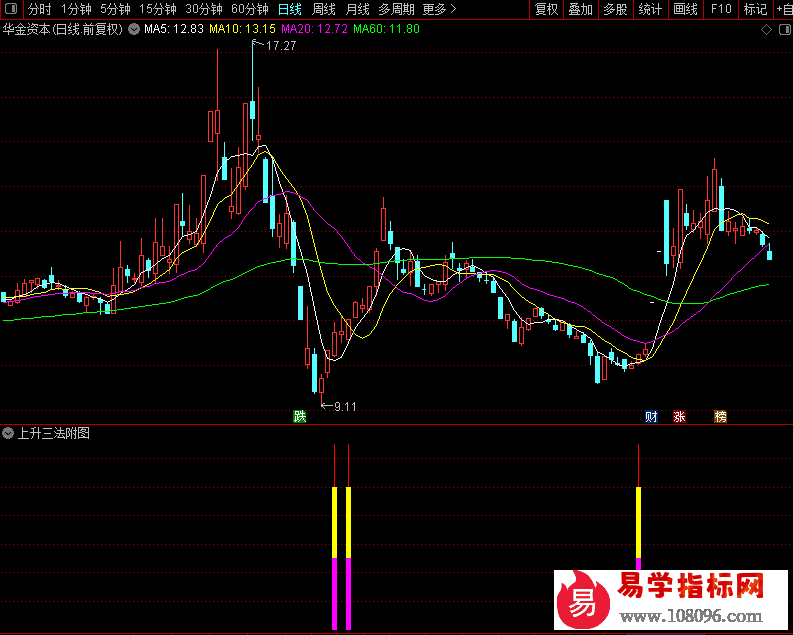Click the grid icon left of 分时
Viewport: 793px width, 635px height.
(x=11, y=9)
